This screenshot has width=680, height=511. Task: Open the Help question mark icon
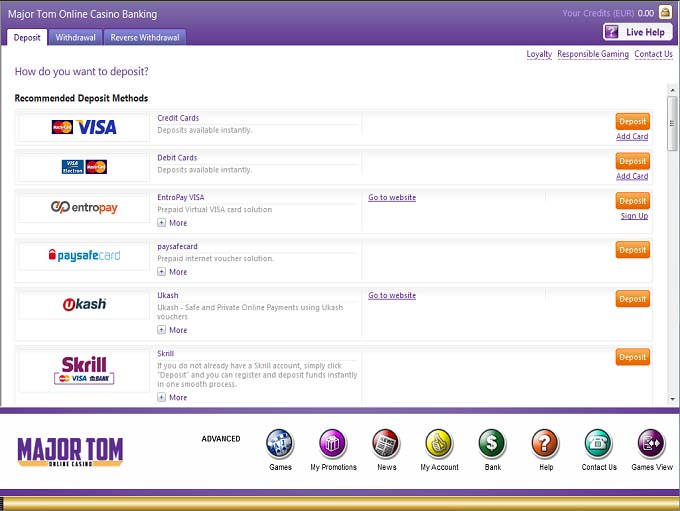545,444
